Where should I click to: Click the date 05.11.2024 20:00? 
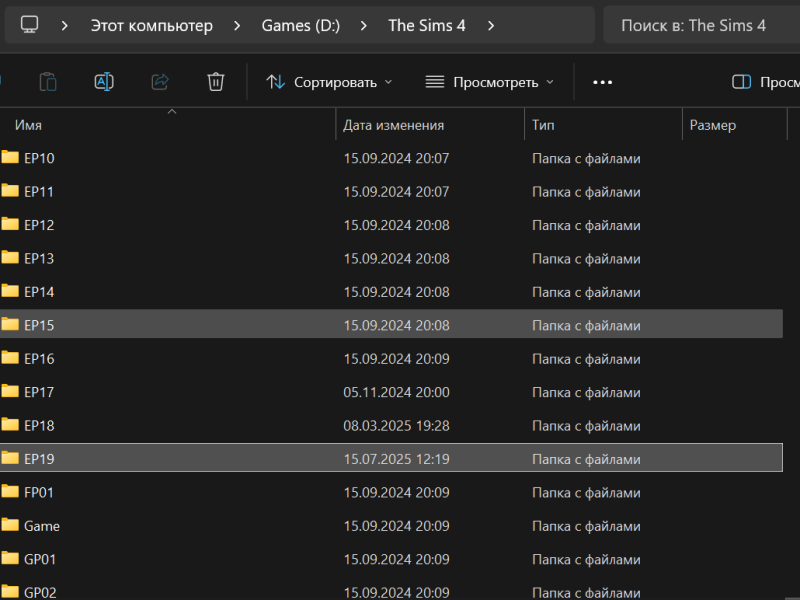tap(396, 392)
